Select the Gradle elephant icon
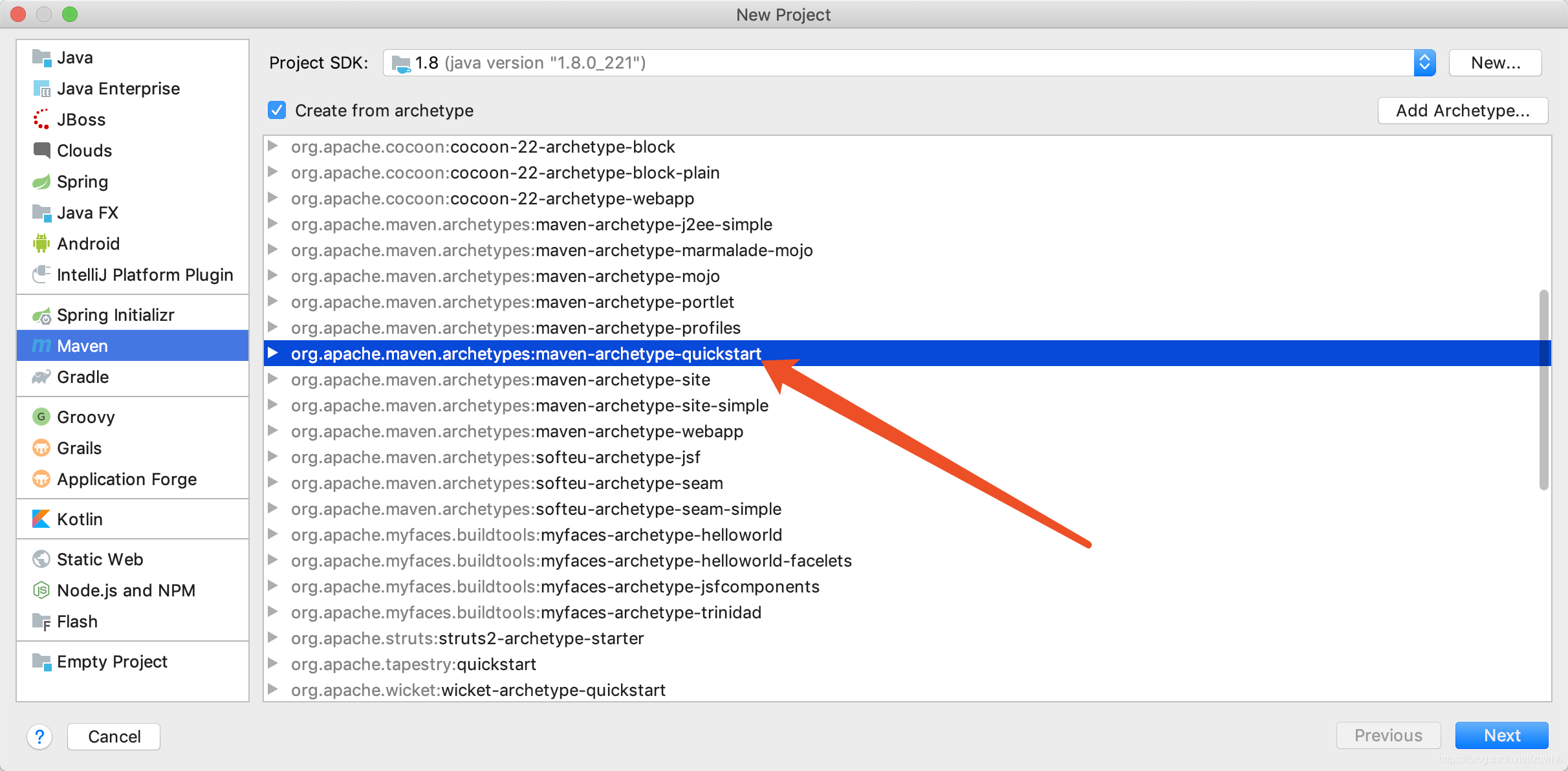 point(41,377)
